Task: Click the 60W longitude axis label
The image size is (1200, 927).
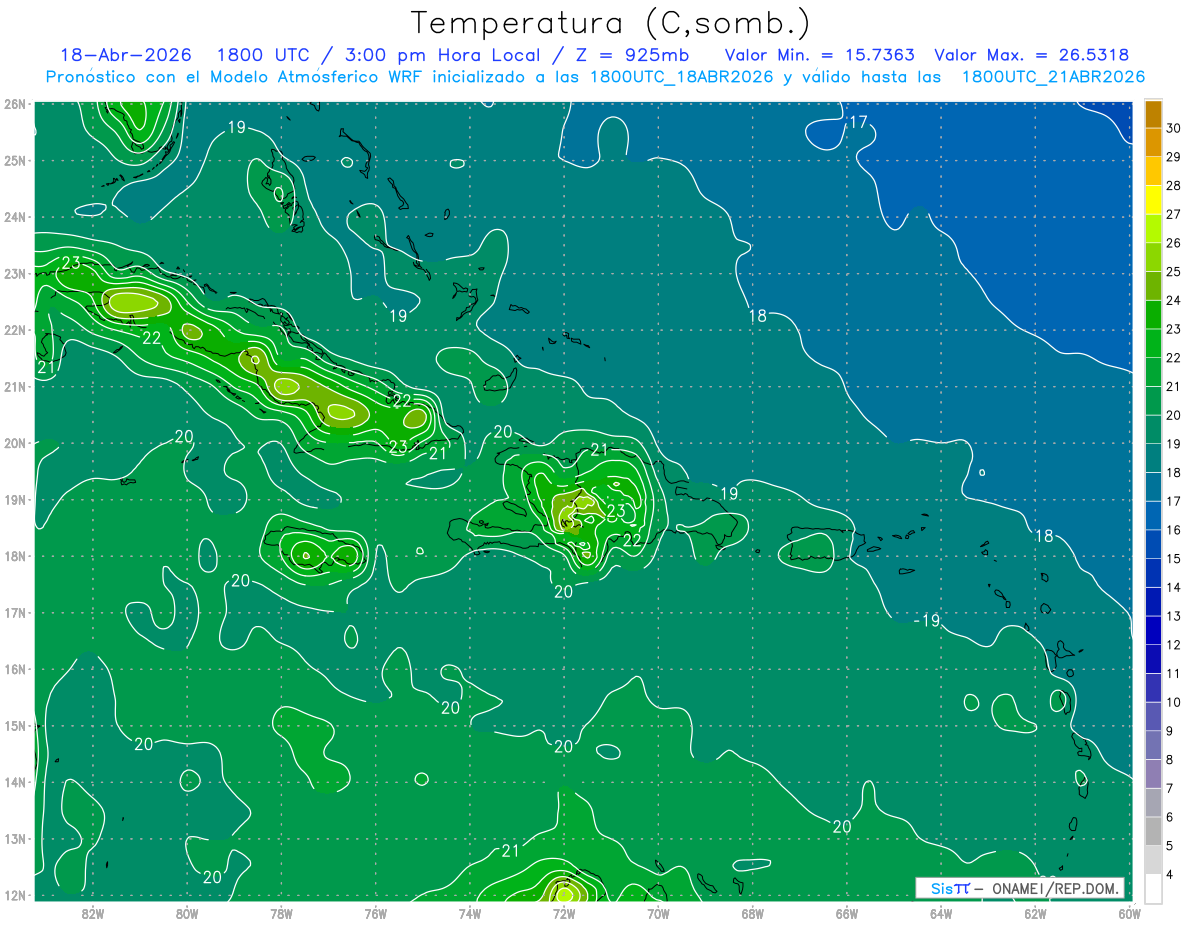Action: [1129, 913]
